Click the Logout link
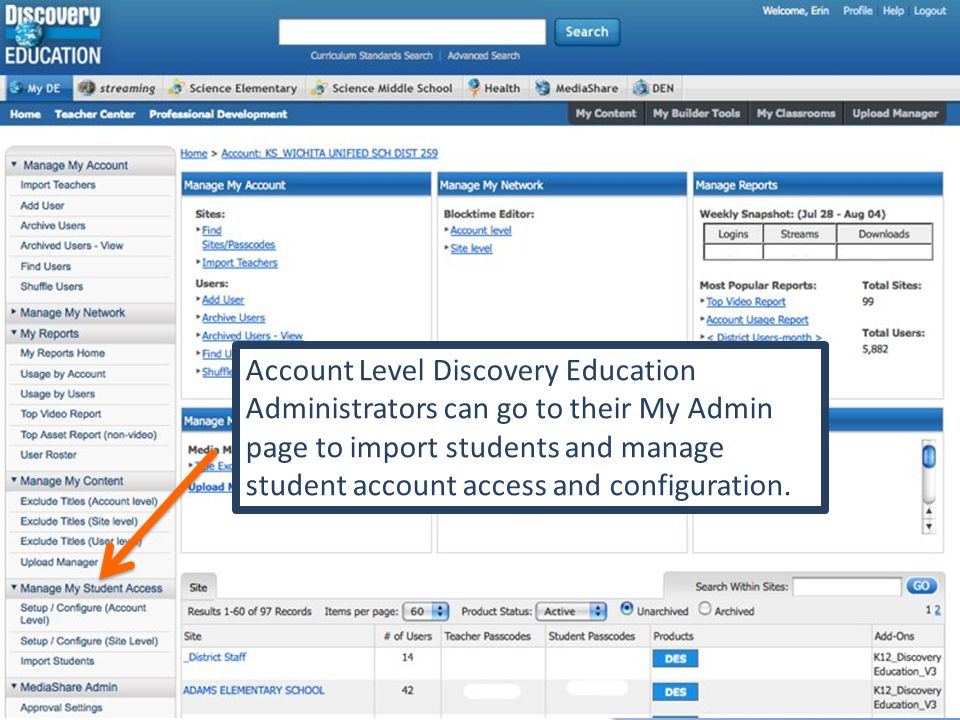The width and height of the screenshot is (960, 720). pyautogui.click(x=930, y=10)
